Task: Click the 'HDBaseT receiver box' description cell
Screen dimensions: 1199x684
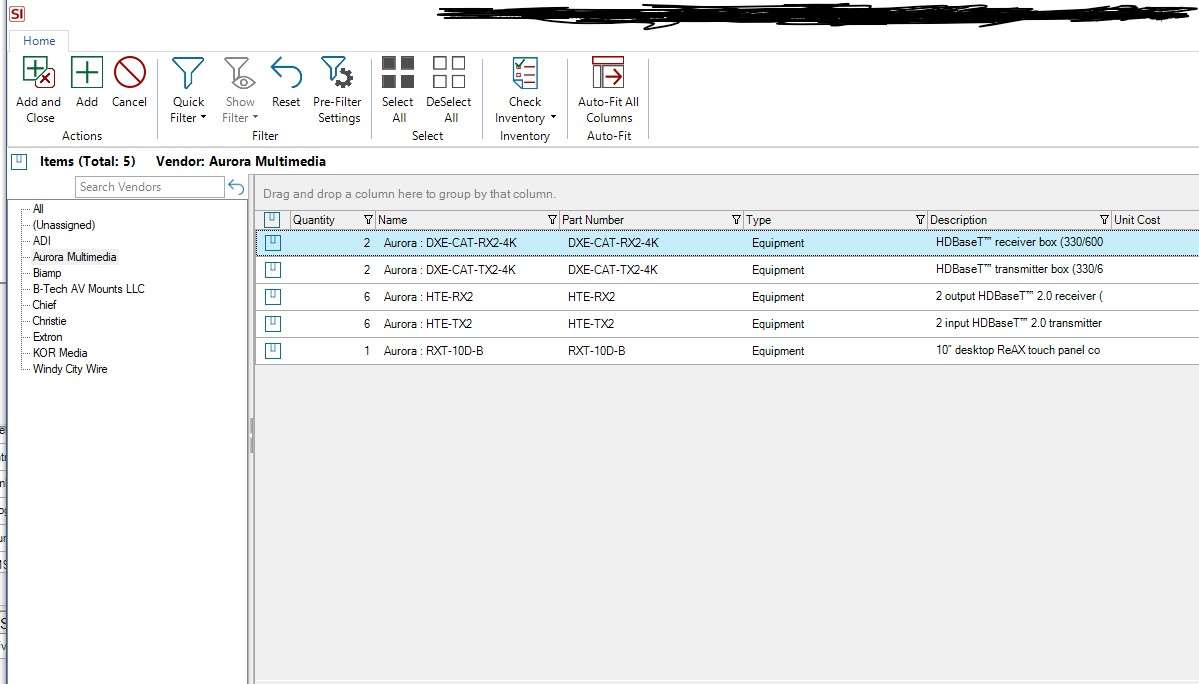Action: (x=1019, y=242)
